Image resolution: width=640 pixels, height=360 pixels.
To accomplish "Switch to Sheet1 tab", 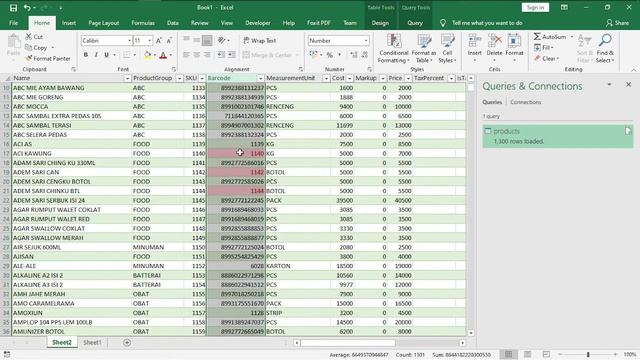I will (x=92, y=342).
